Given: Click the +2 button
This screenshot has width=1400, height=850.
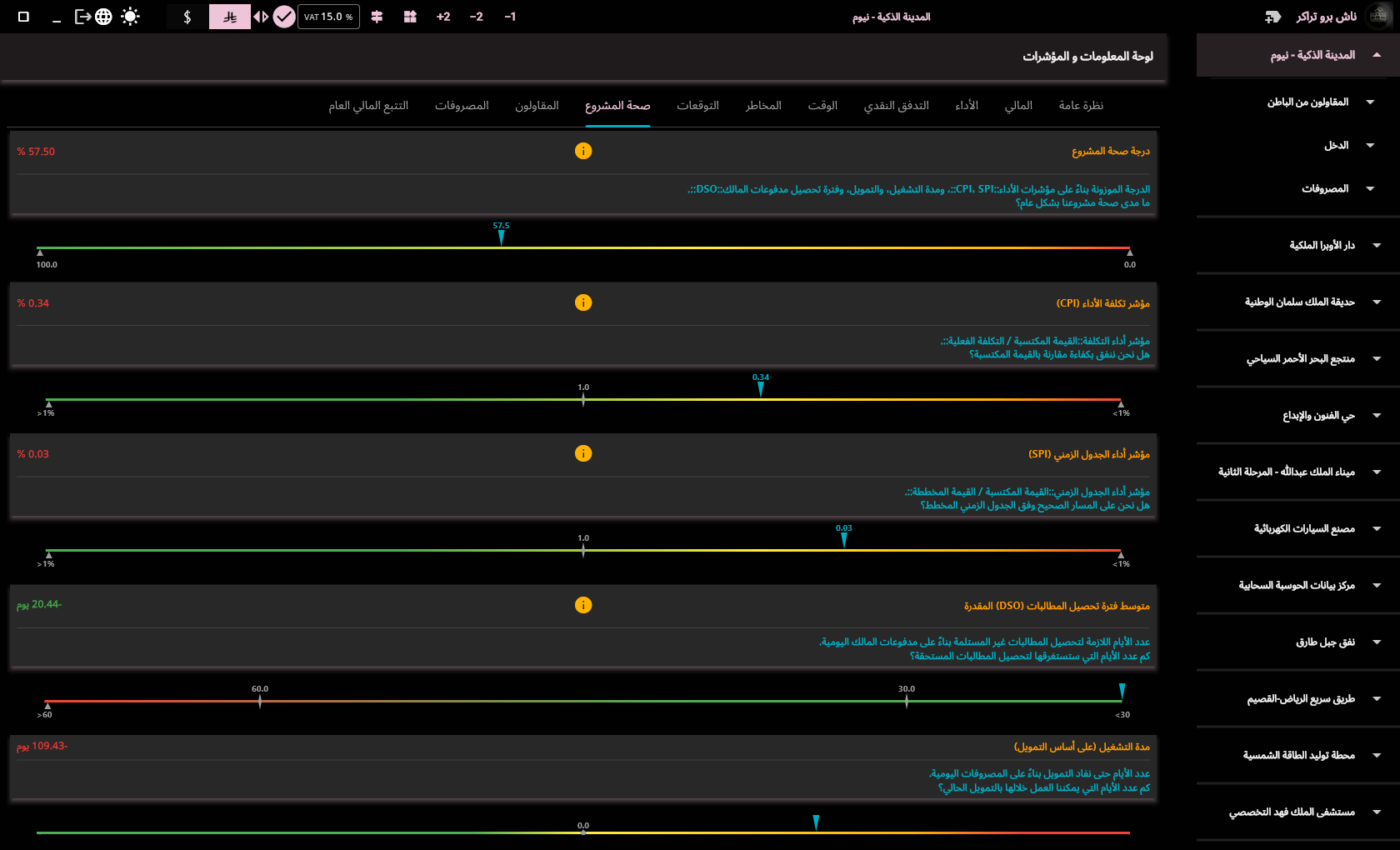Looking at the screenshot, I should pos(443,17).
